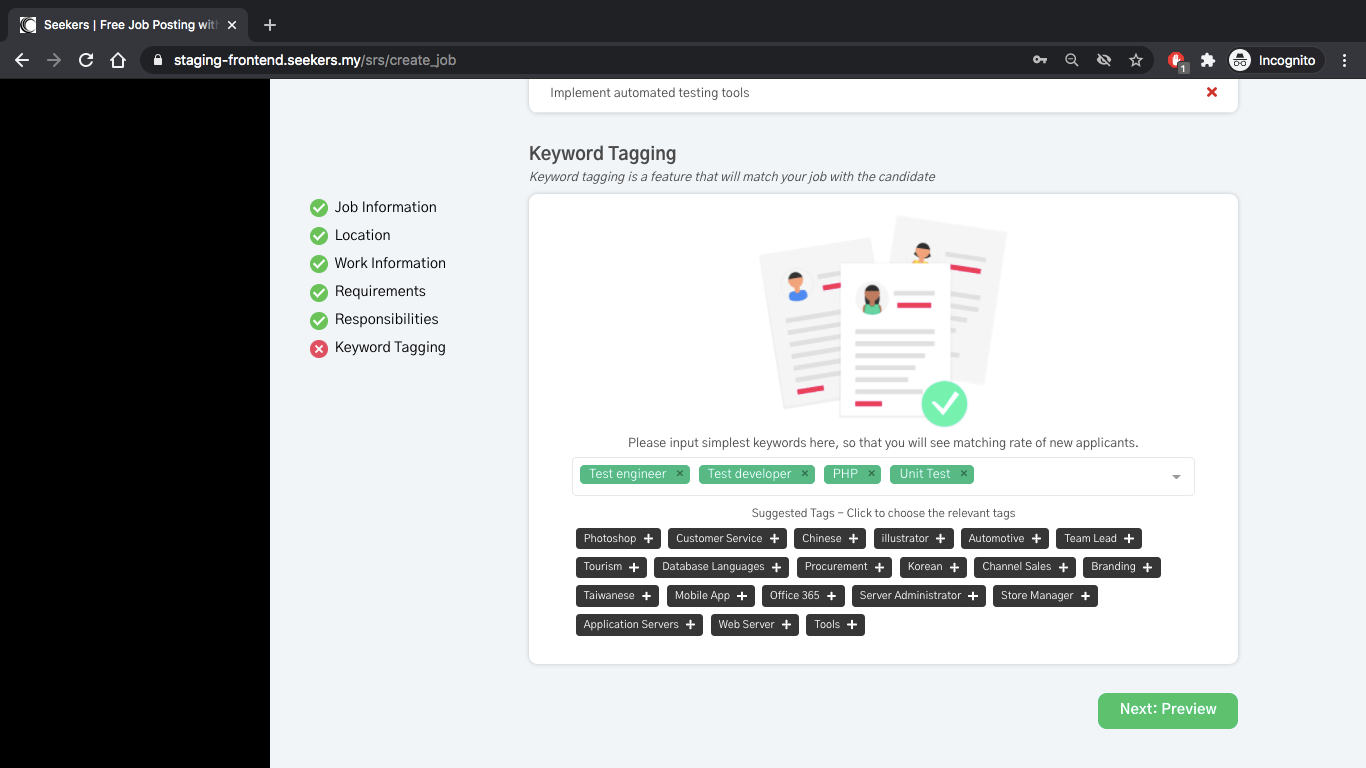Add the Team Lead suggested tag
Viewport: 1366px width, 768px height.
tap(1099, 539)
